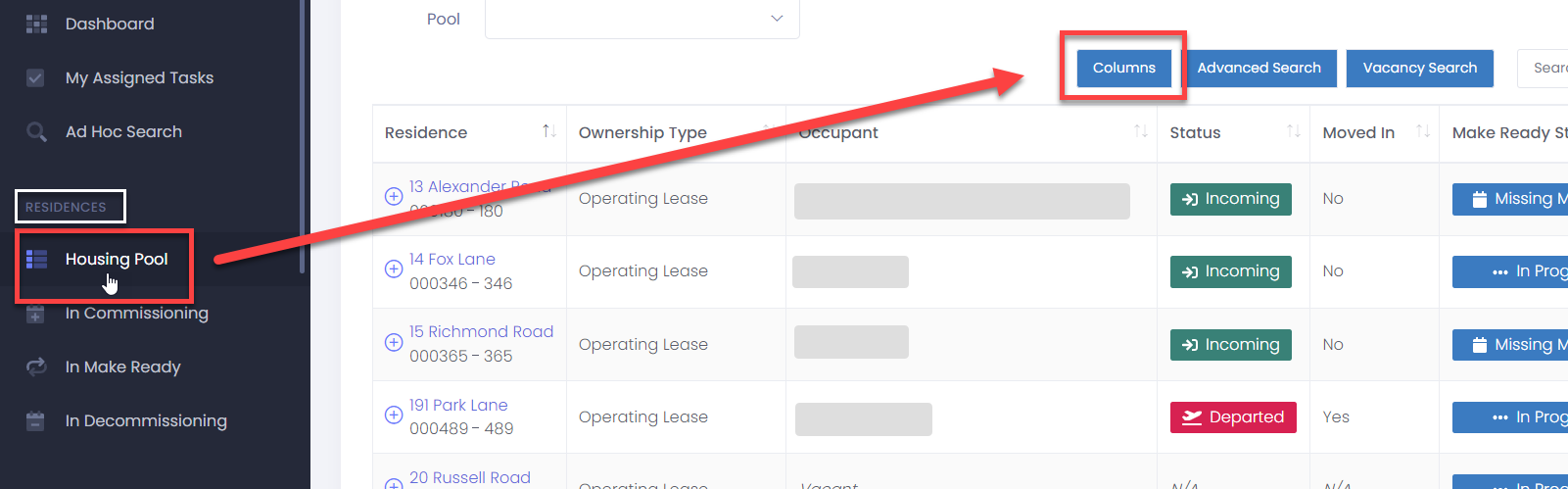Viewport: 1568px width, 489px height.
Task: Open In Commissioning sidebar item
Action: click(137, 313)
